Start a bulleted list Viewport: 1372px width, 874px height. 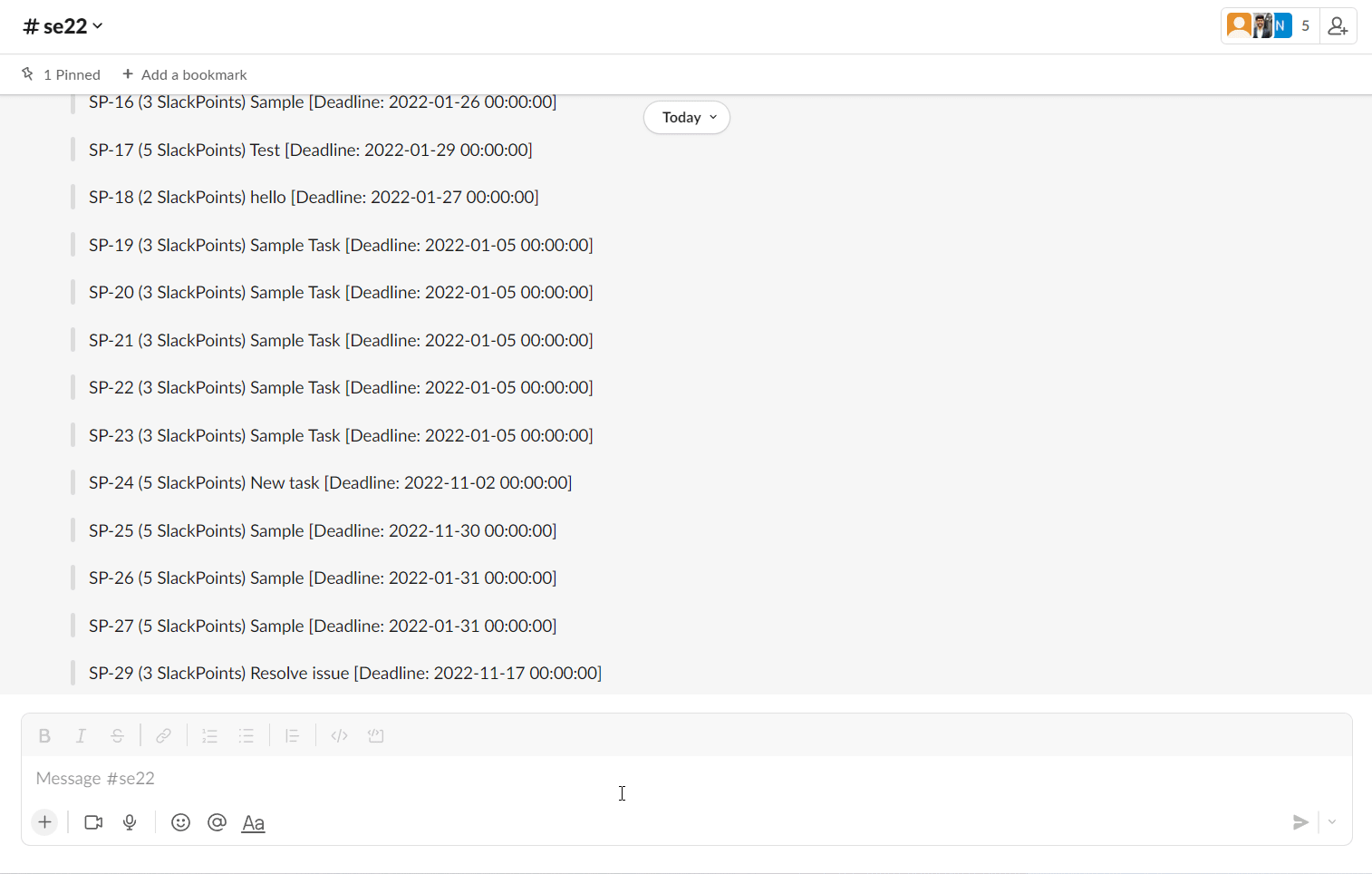point(246,736)
